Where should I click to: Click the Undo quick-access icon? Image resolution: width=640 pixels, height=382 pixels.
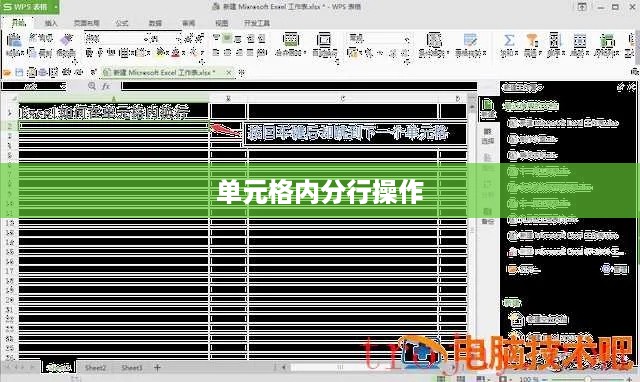[66, 72]
